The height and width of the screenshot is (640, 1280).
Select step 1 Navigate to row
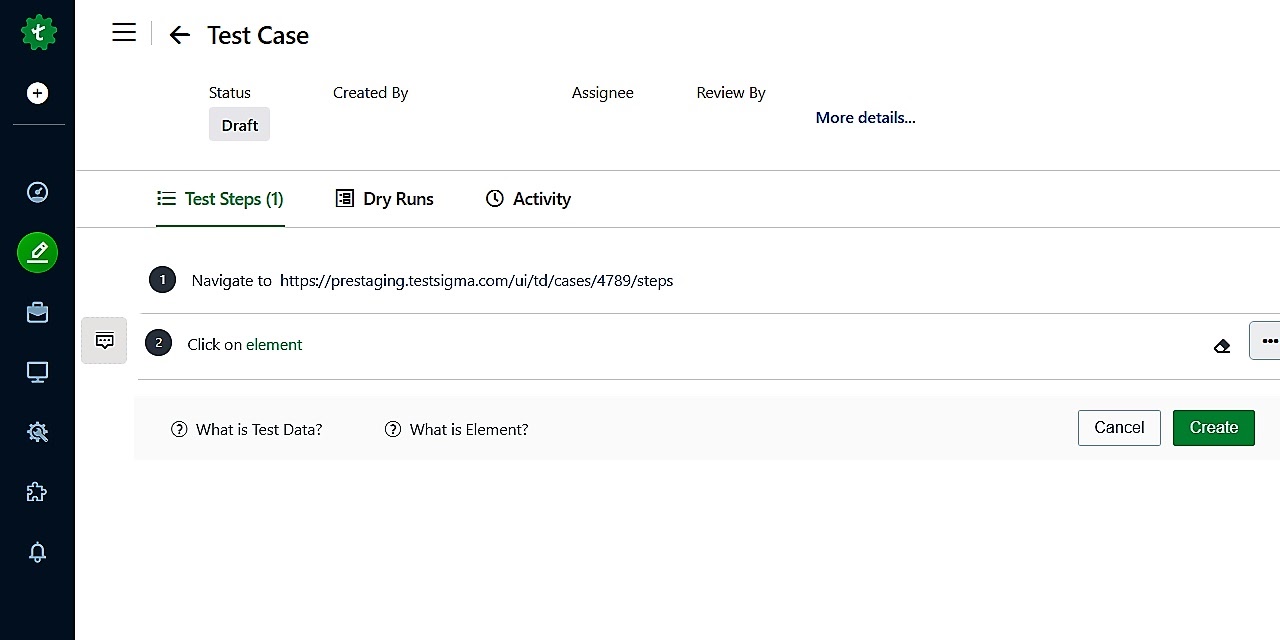[709, 280]
